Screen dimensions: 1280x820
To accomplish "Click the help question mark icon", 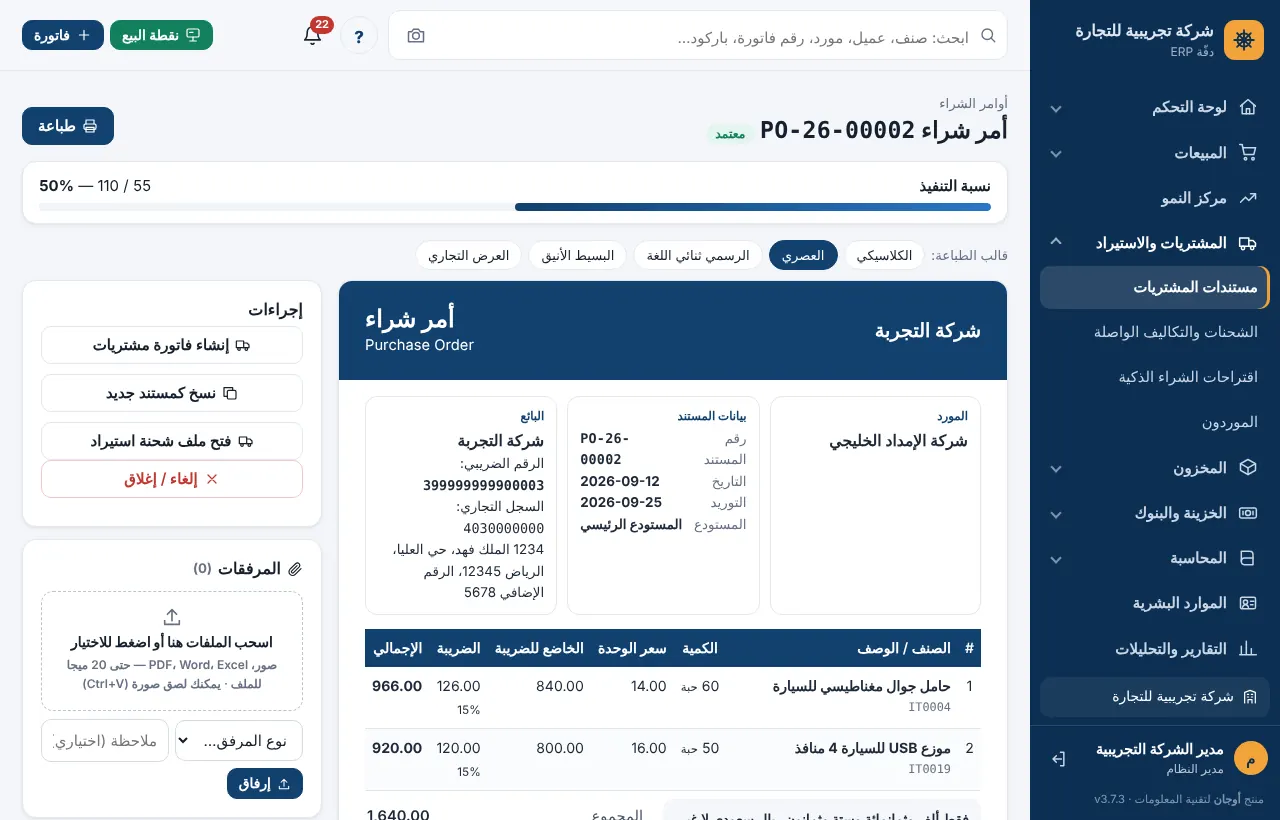I will coord(359,36).
